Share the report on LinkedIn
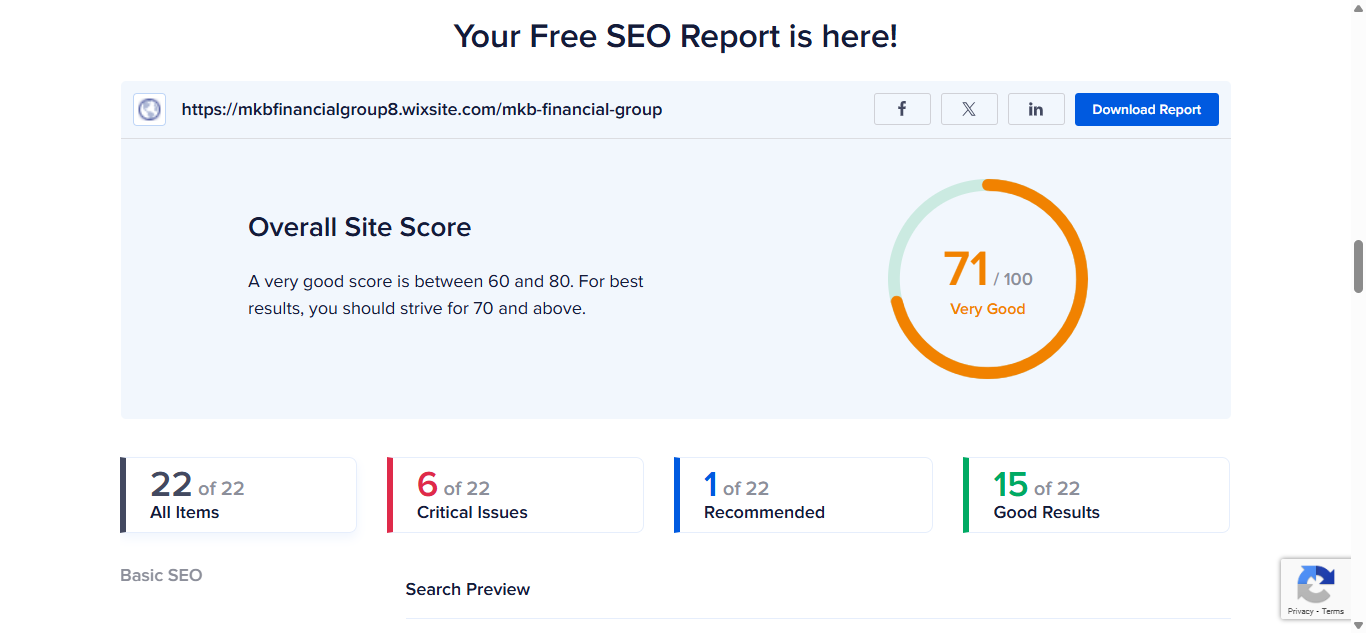1366x633 pixels. (x=1036, y=109)
